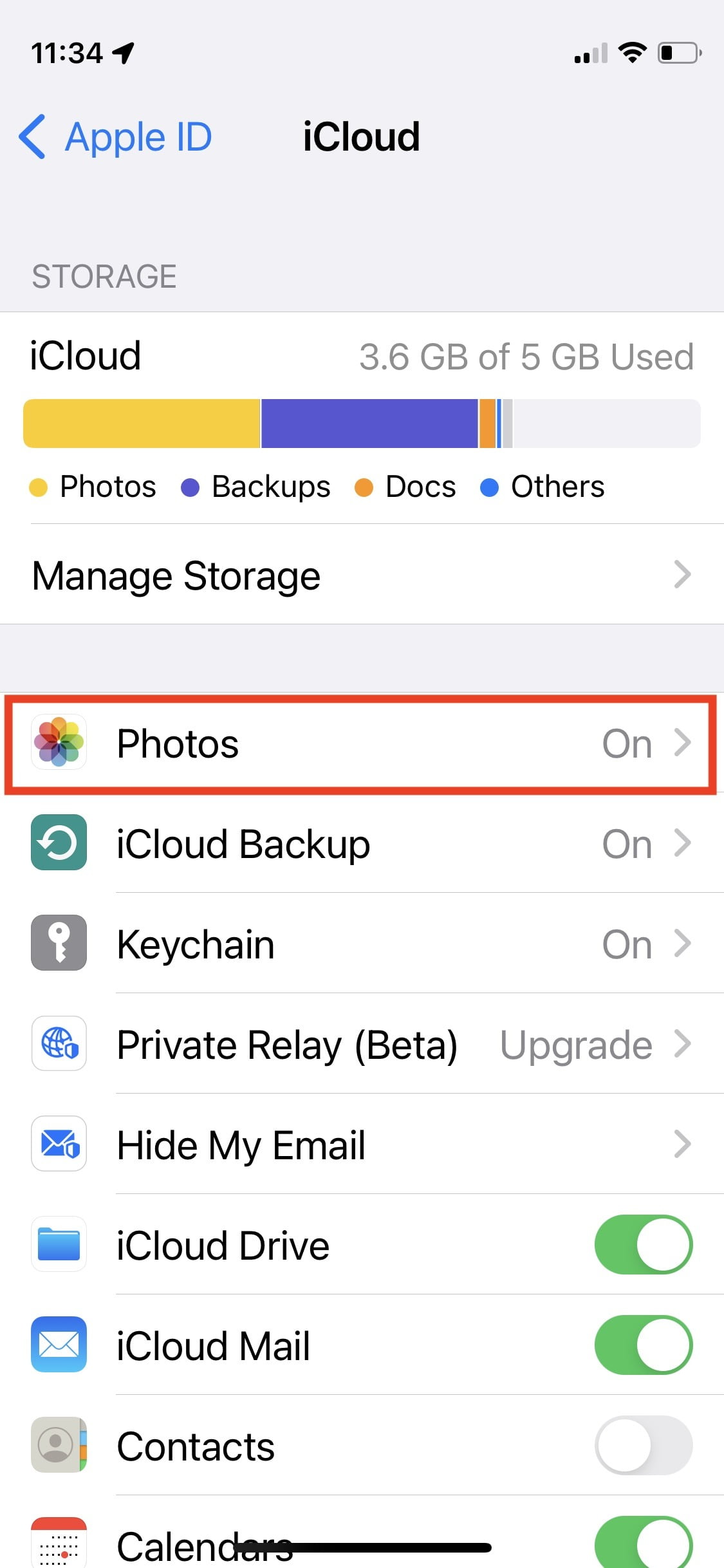Turn off the iCloud Drive switch

click(643, 1244)
